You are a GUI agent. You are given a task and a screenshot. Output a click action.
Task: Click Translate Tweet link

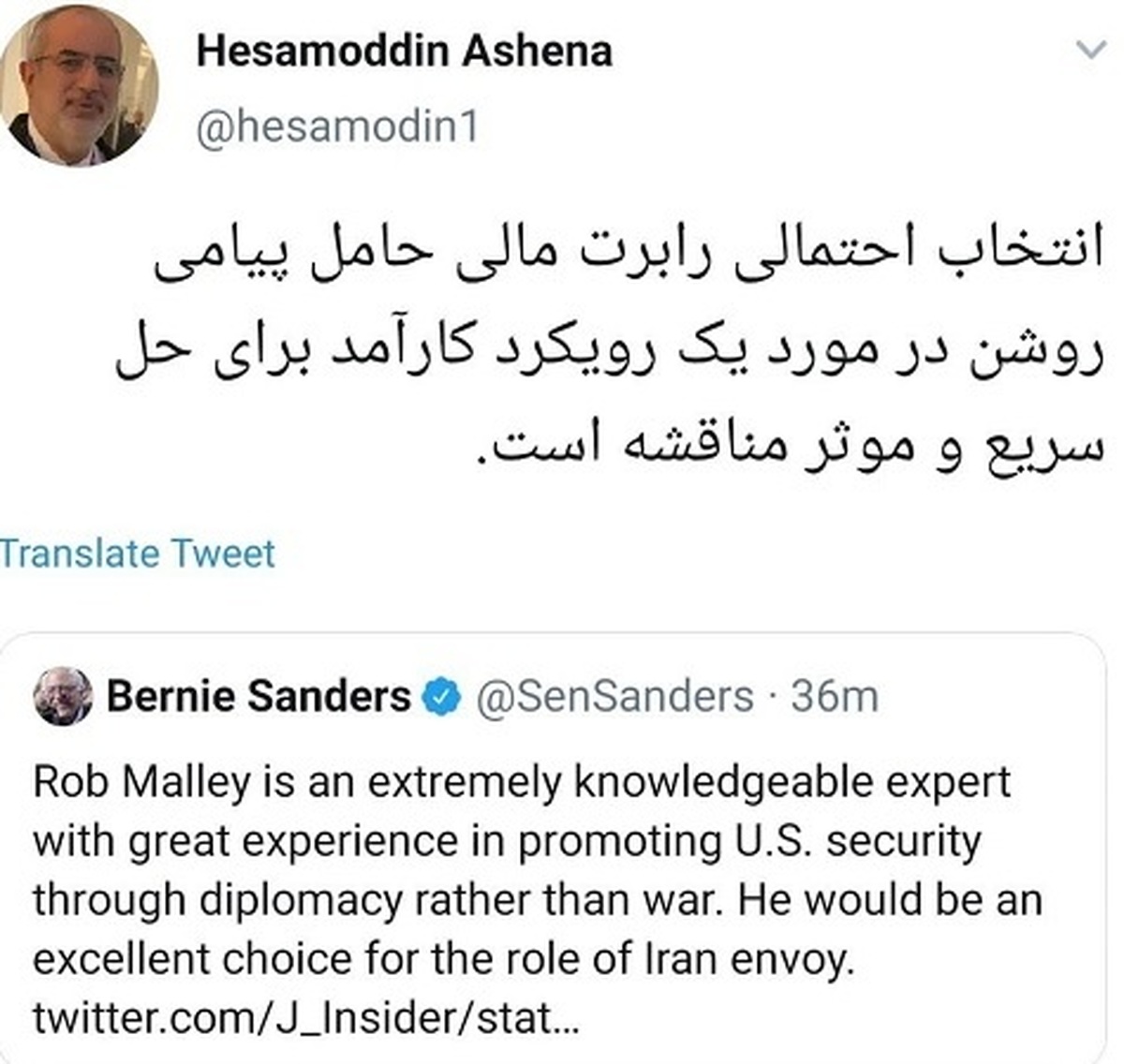coord(138,554)
